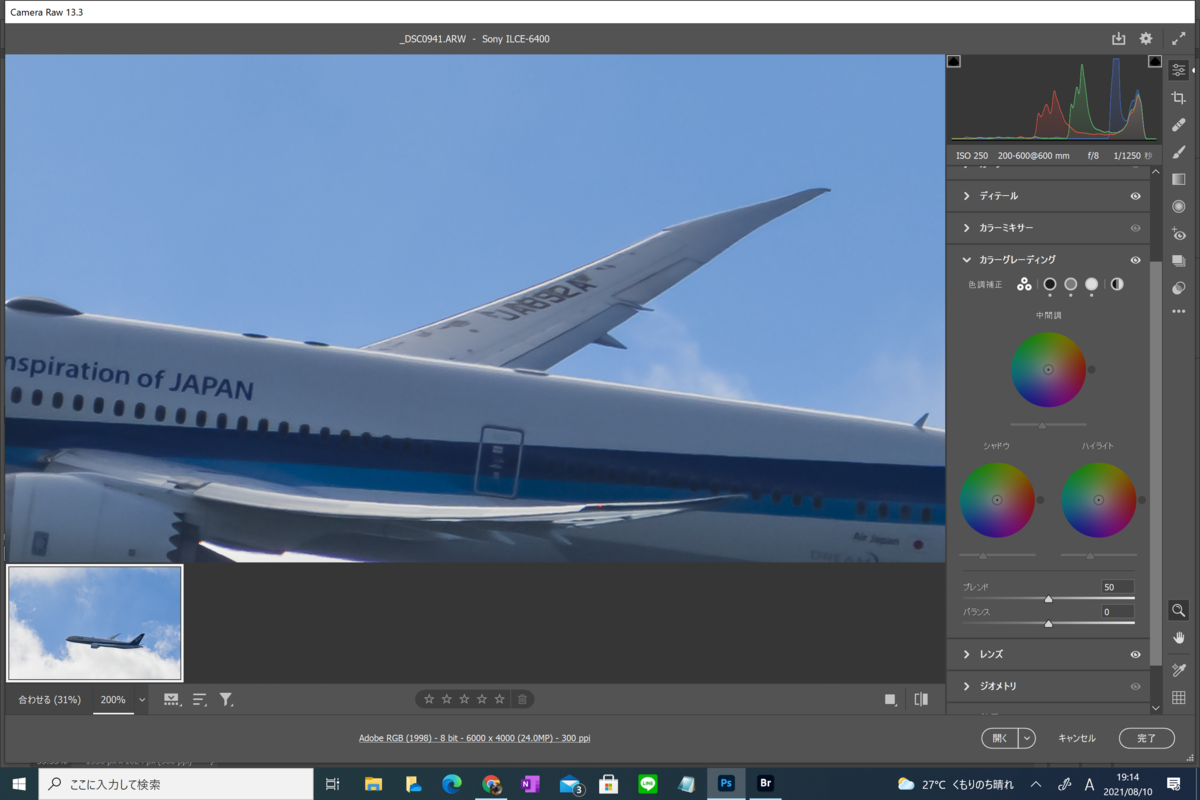Select the Radial Filter tool

point(1179,206)
